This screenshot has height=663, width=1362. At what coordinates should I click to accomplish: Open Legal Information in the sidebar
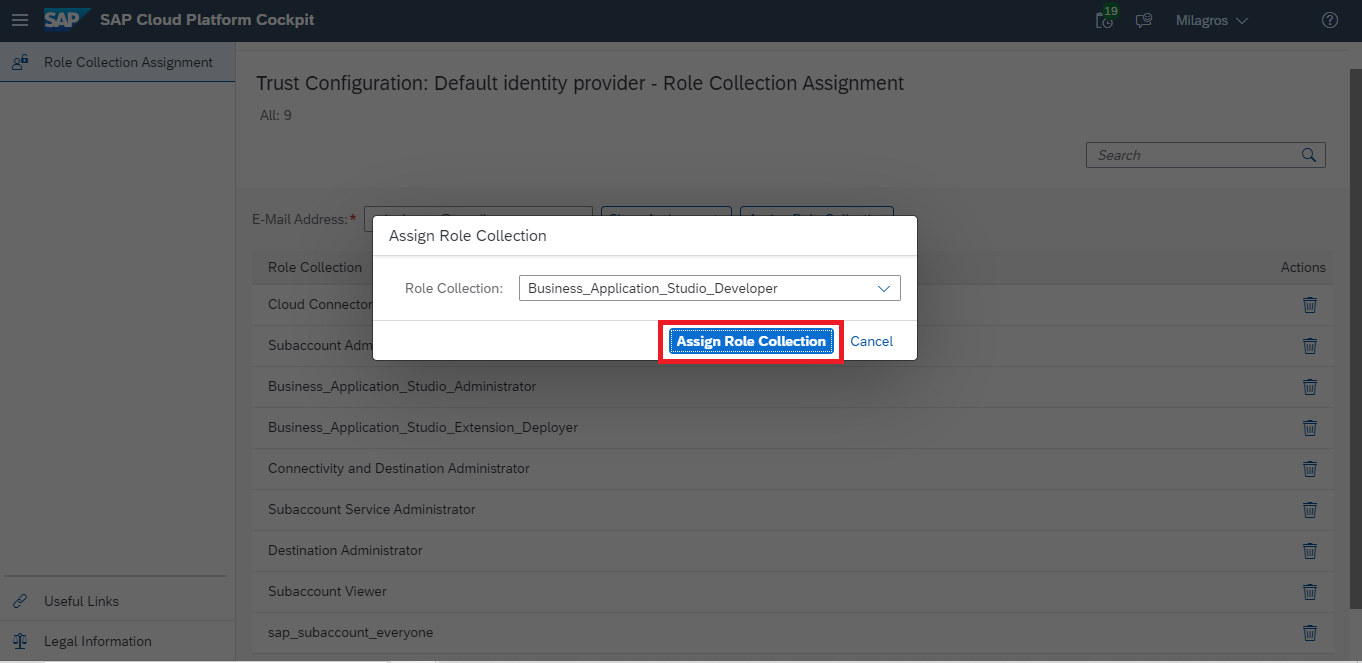tap(97, 641)
